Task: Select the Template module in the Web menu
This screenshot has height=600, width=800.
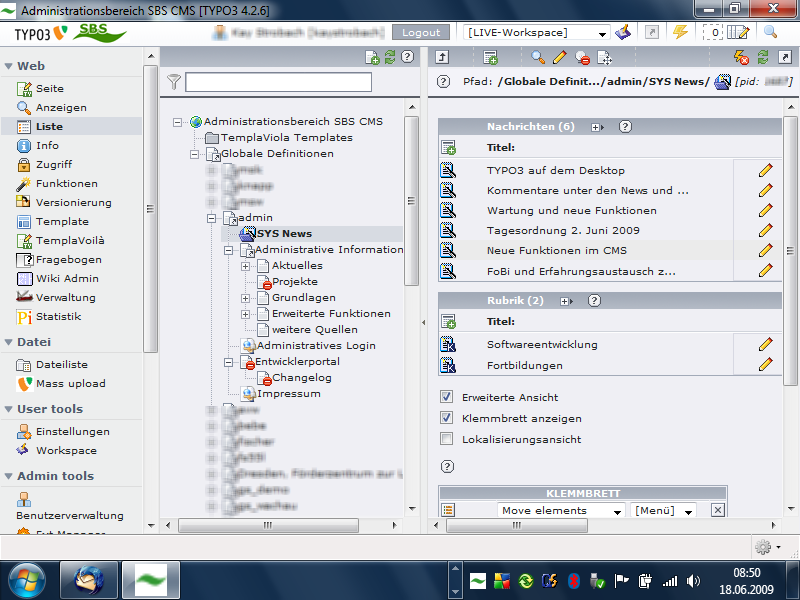Action: (x=62, y=221)
